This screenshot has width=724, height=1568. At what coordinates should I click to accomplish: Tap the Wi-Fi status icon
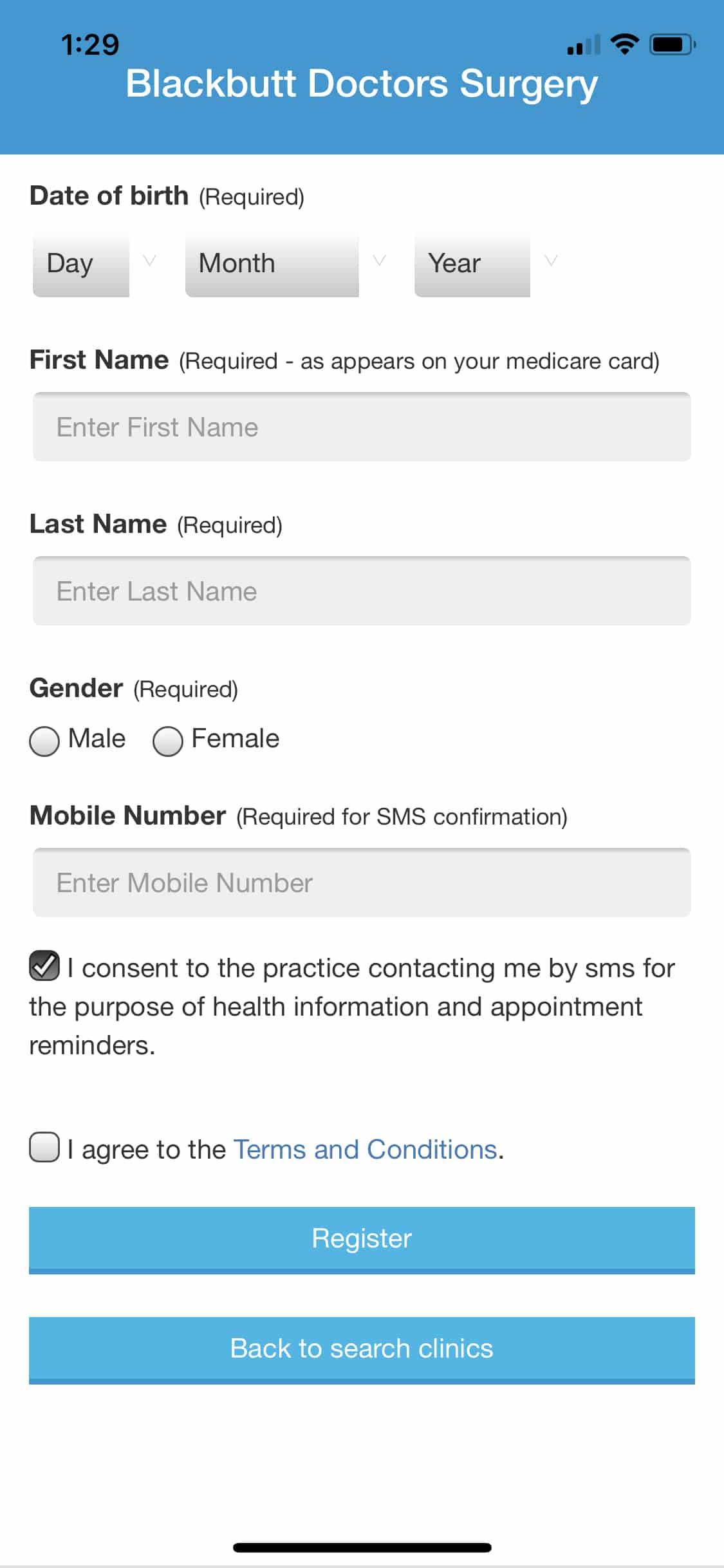click(624, 44)
